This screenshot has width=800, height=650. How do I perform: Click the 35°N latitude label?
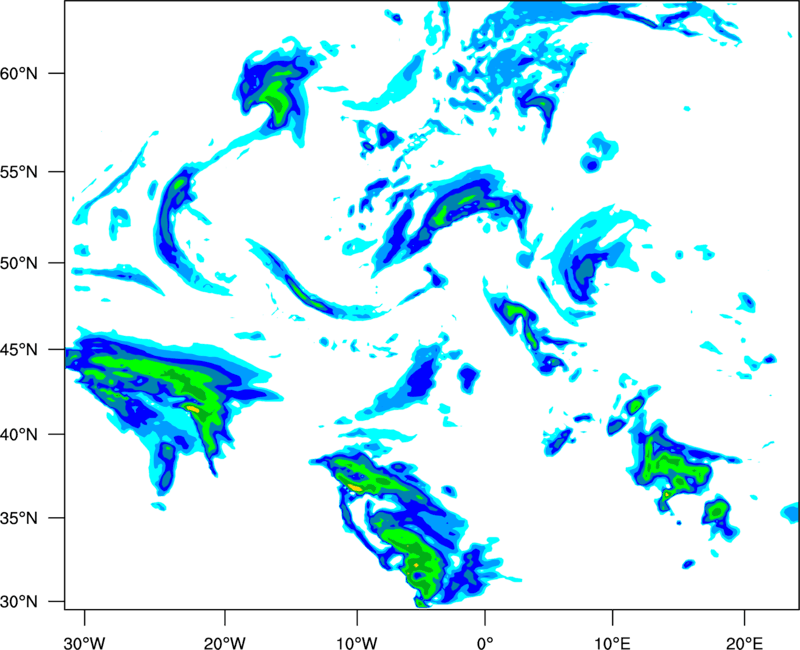pyautogui.click(x=19, y=518)
